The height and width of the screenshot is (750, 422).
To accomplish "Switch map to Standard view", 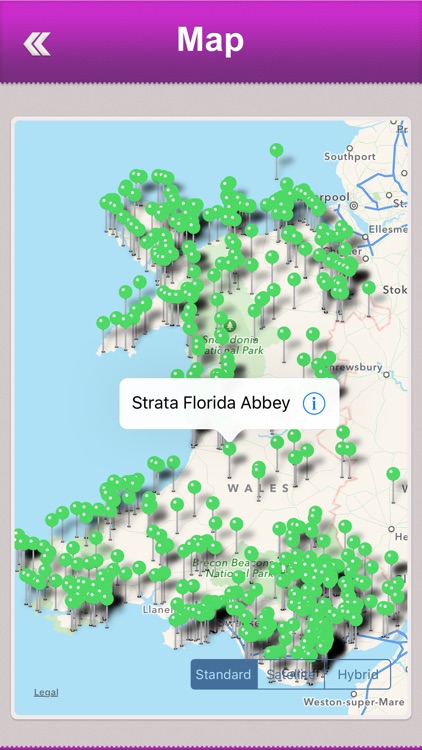I will tap(224, 674).
